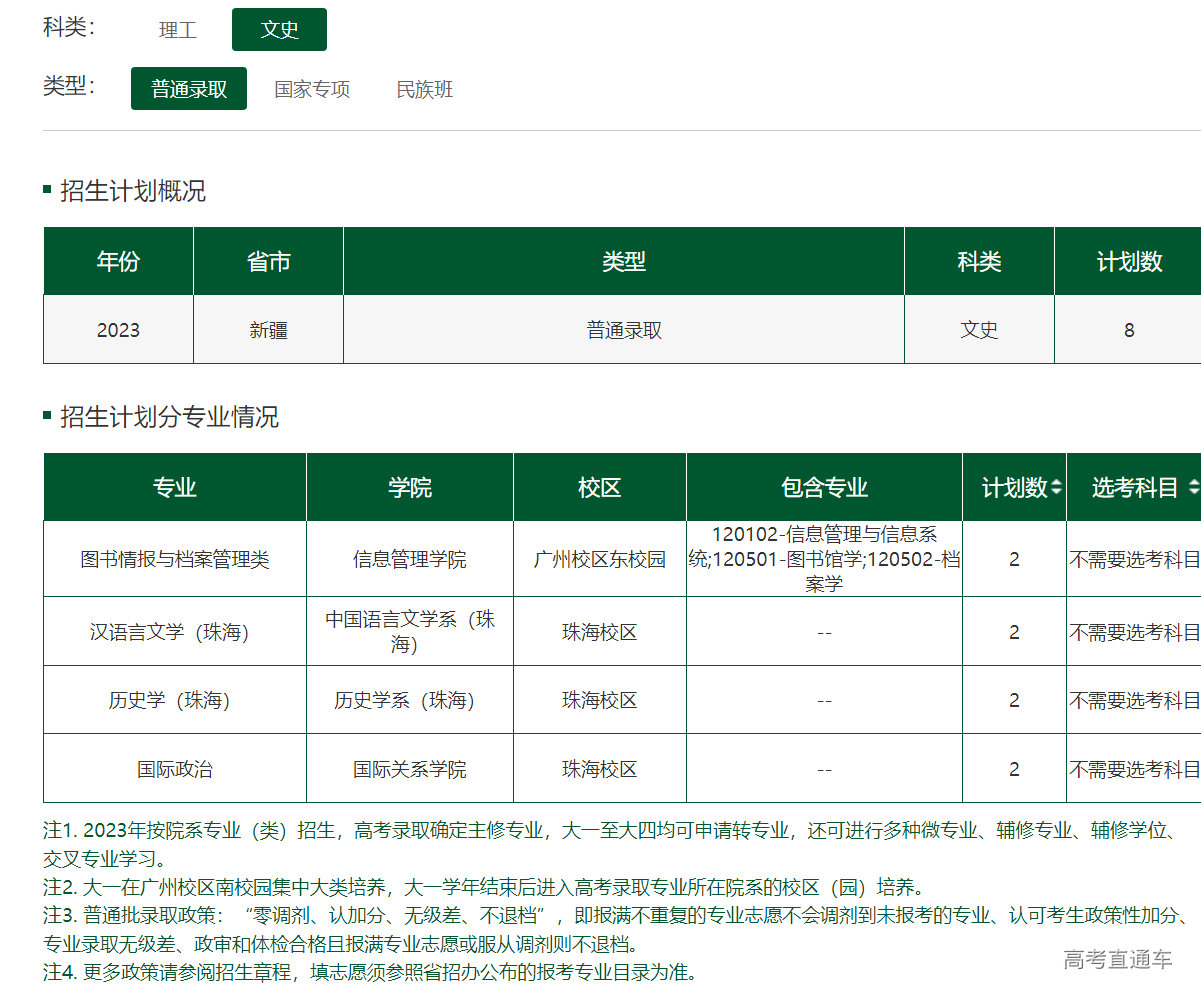This screenshot has width=1201, height=999.
Task: Click the 校区 column header
Action: pos(600,488)
